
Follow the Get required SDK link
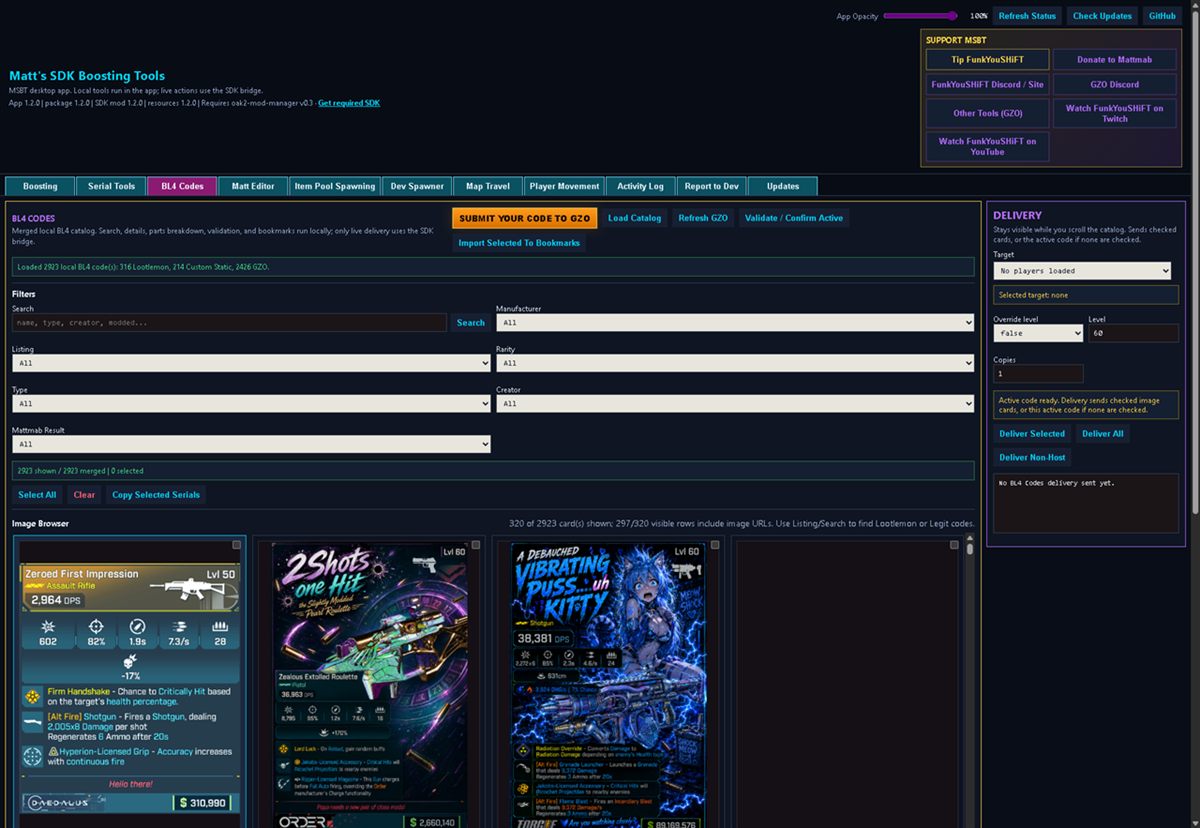point(349,103)
